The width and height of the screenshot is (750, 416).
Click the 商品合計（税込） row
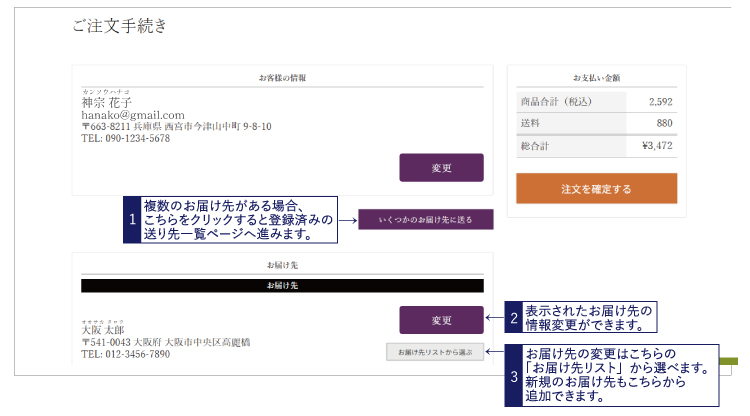click(x=596, y=101)
